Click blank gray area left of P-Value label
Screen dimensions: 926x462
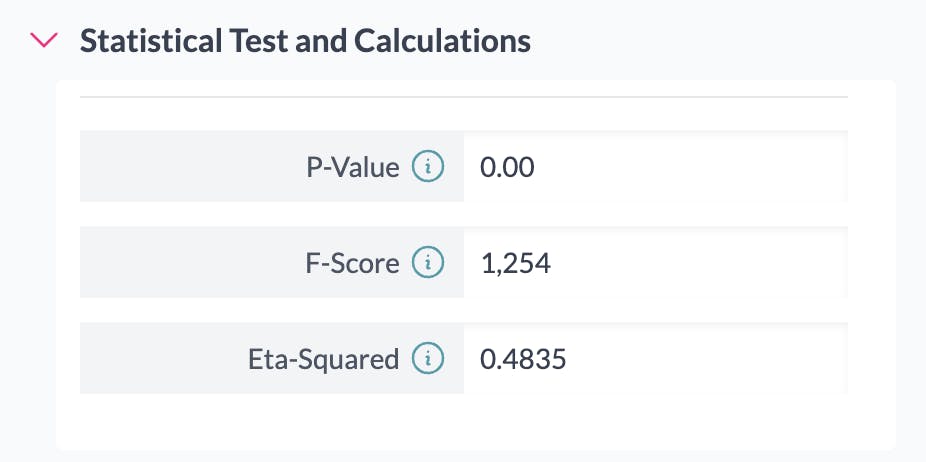[x=180, y=167]
